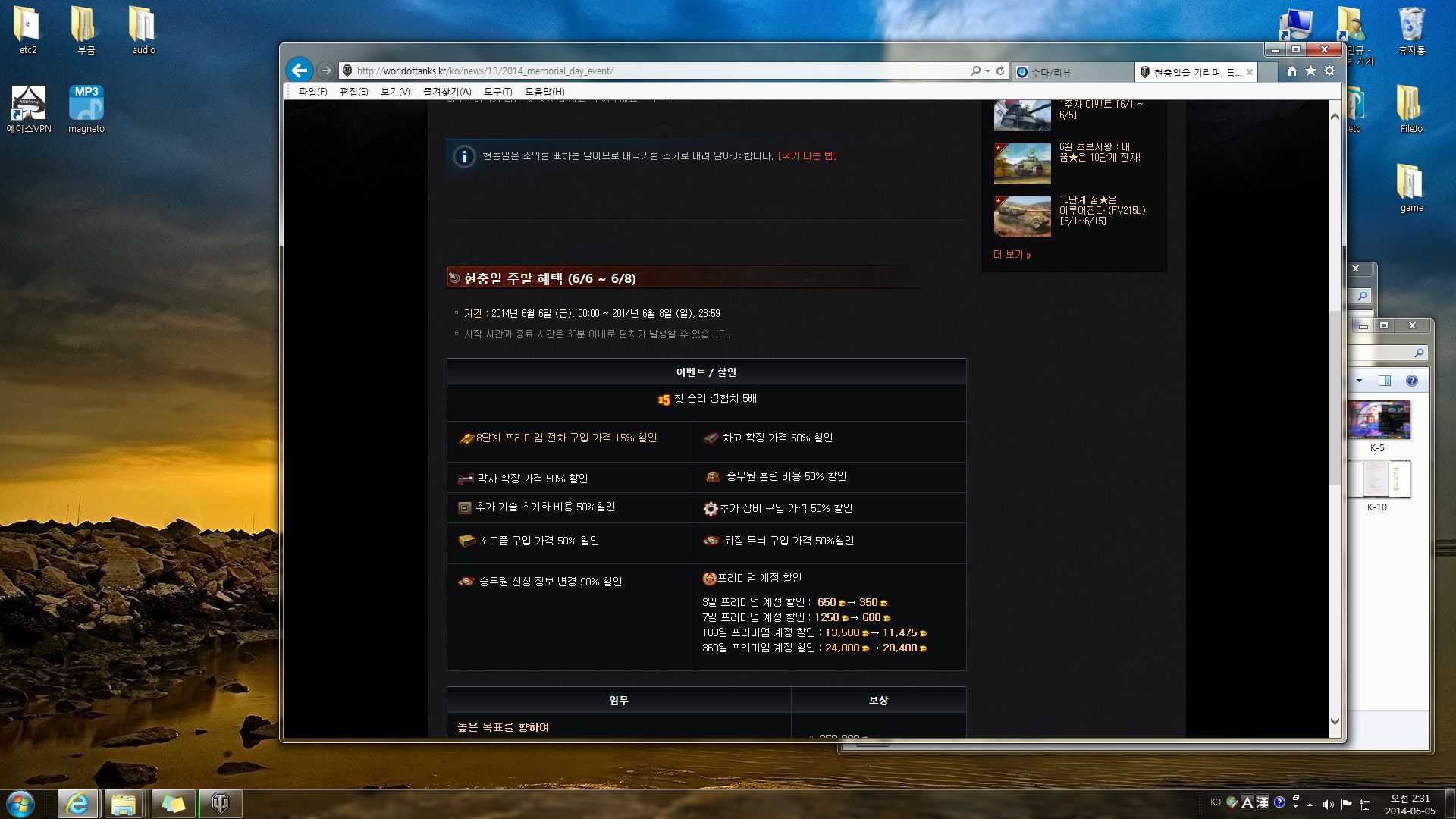Click the 추가 기술 초기화 skill reset icon
This screenshot has height=819, width=1456.
465,507
